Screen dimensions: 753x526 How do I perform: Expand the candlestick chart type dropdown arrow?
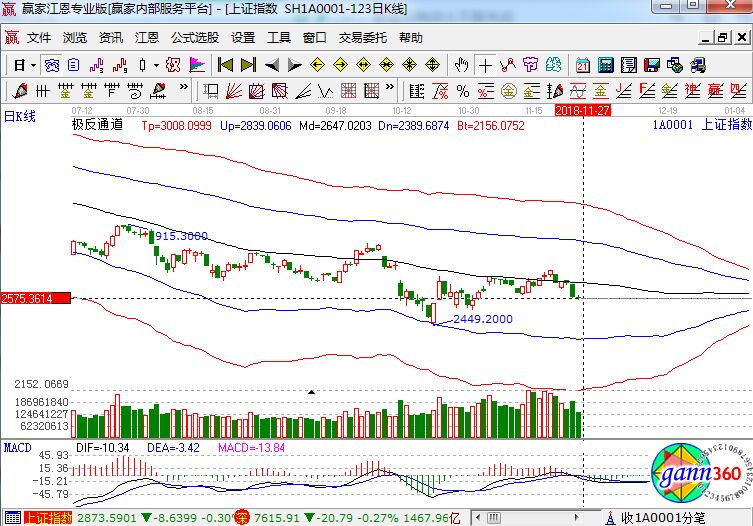coord(155,65)
